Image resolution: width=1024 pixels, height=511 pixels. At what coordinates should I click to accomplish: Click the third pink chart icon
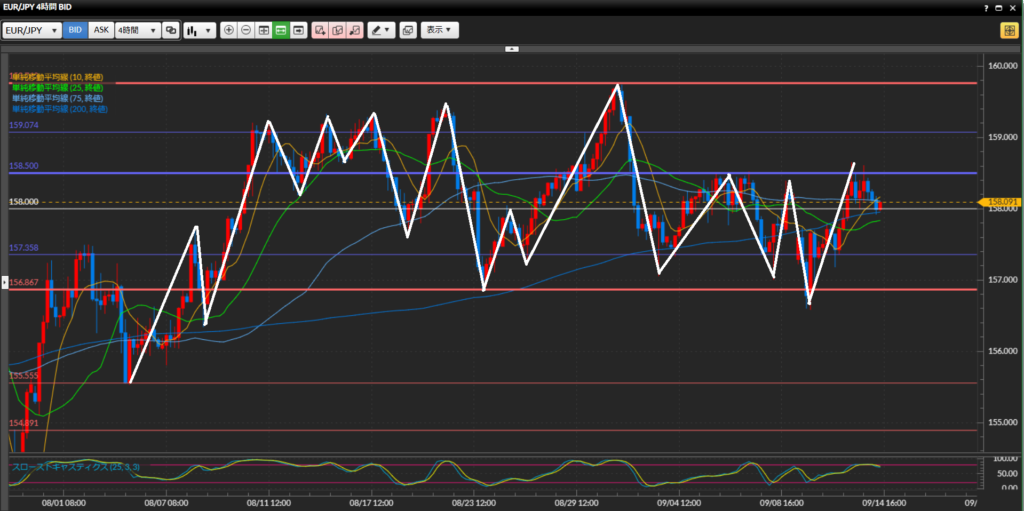[x=354, y=30]
